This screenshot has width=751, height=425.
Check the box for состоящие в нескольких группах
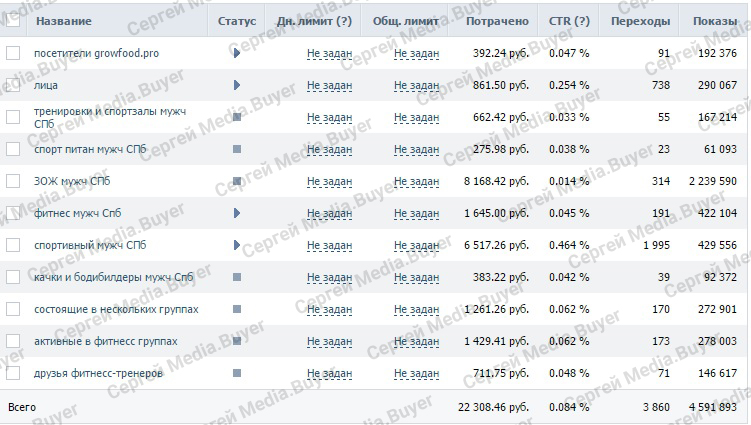(13, 309)
